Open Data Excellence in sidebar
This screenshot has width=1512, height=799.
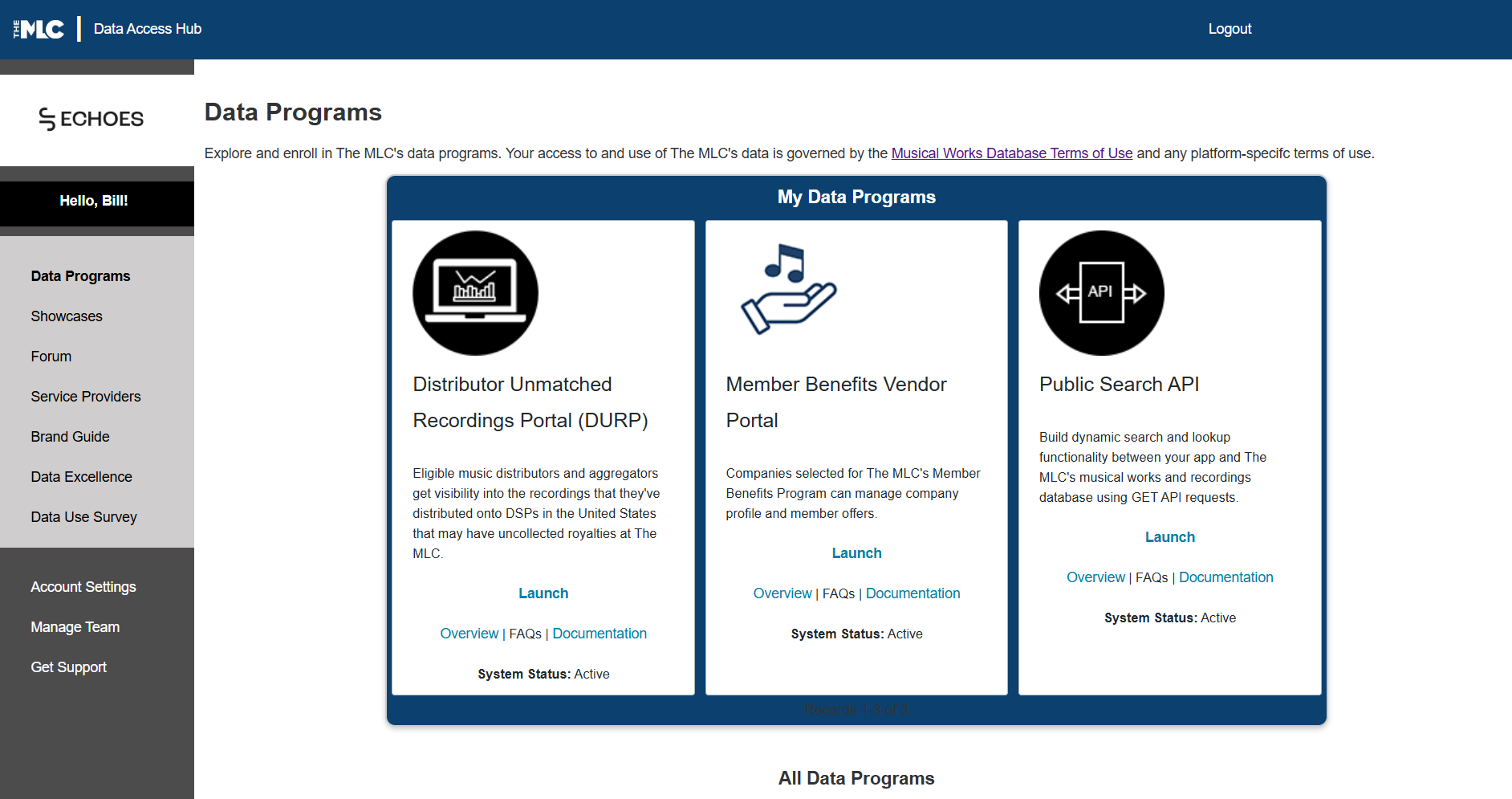81,477
